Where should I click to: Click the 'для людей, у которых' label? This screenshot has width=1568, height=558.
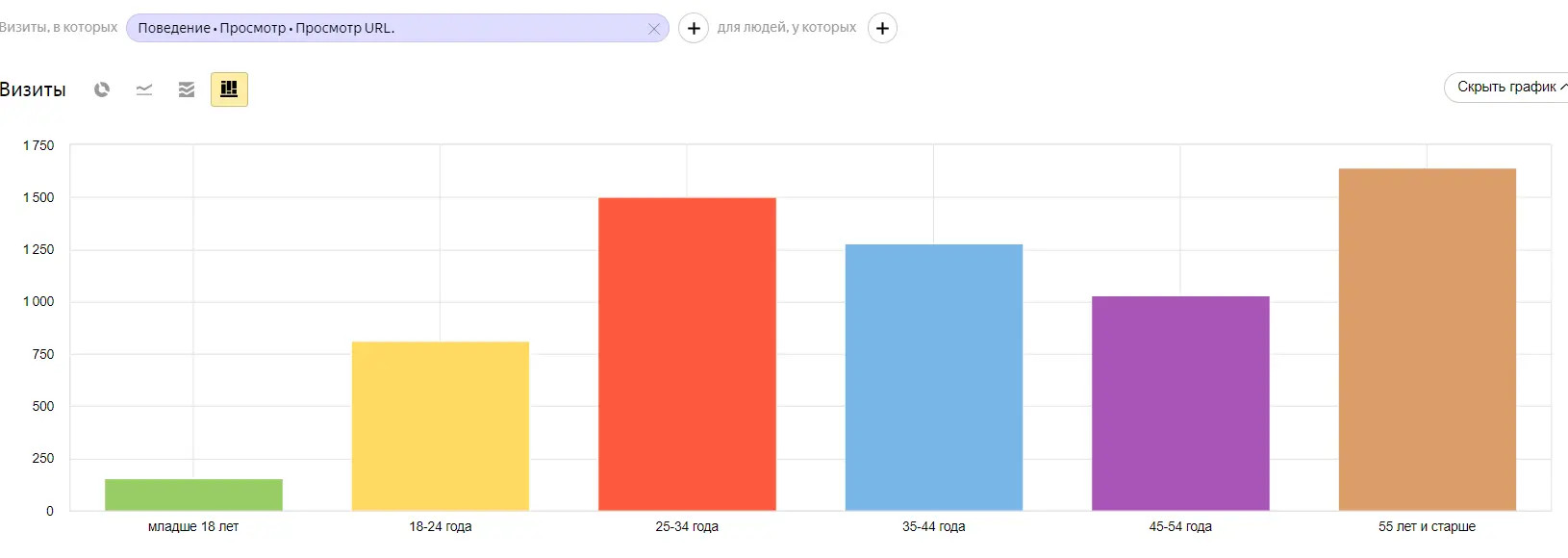point(786,27)
